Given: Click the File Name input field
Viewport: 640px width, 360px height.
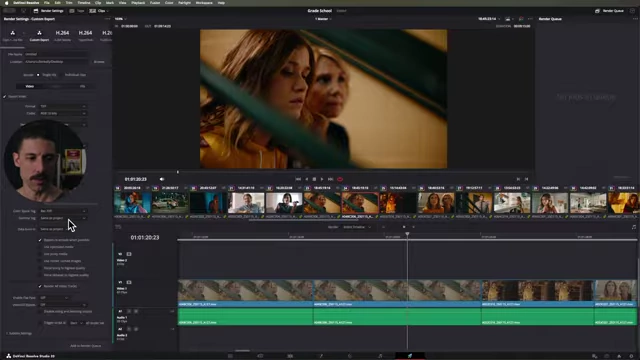Looking at the screenshot, I should tap(56, 54).
